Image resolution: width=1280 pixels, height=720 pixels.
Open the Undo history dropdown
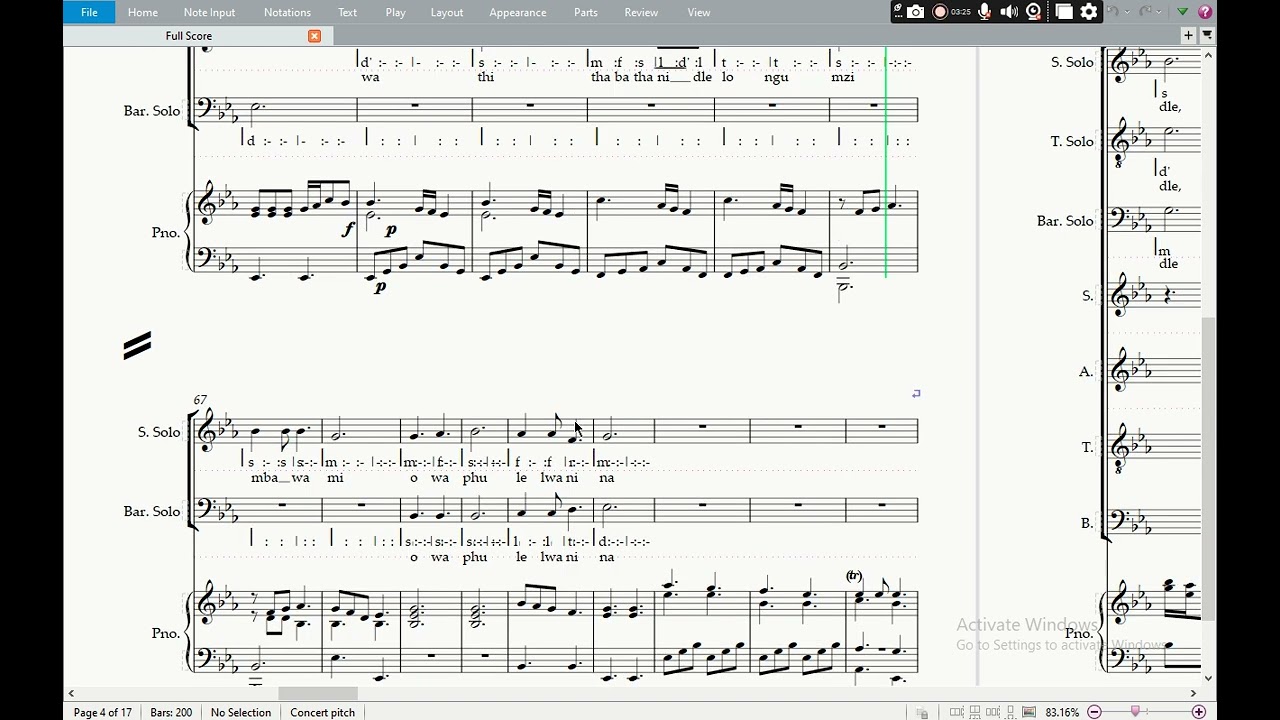point(1127,12)
